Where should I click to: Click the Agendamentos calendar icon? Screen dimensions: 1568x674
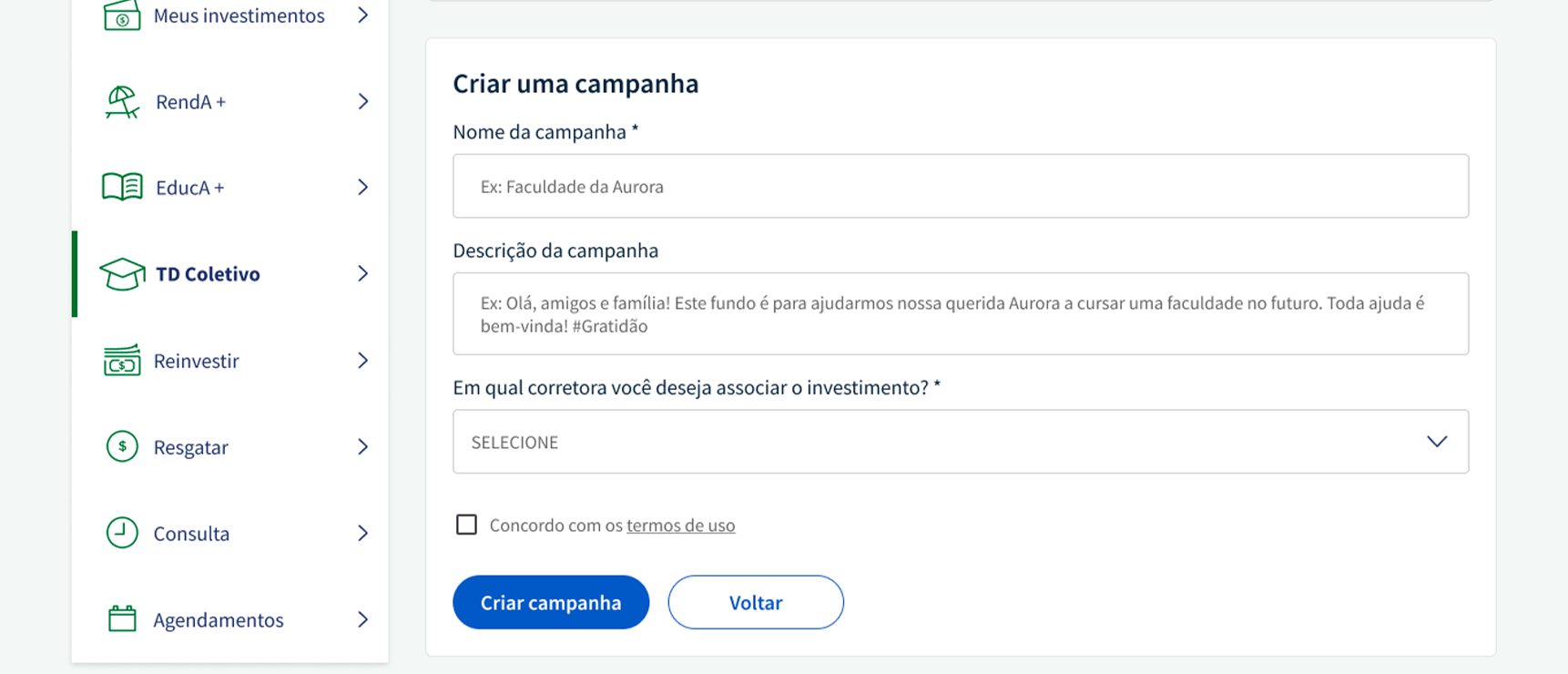click(x=122, y=618)
